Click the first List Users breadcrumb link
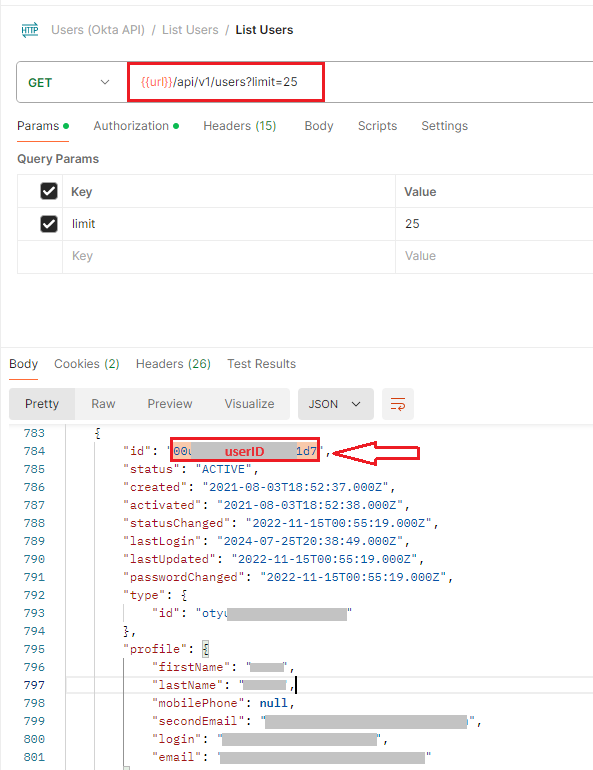This screenshot has width=593, height=770. point(190,30)
